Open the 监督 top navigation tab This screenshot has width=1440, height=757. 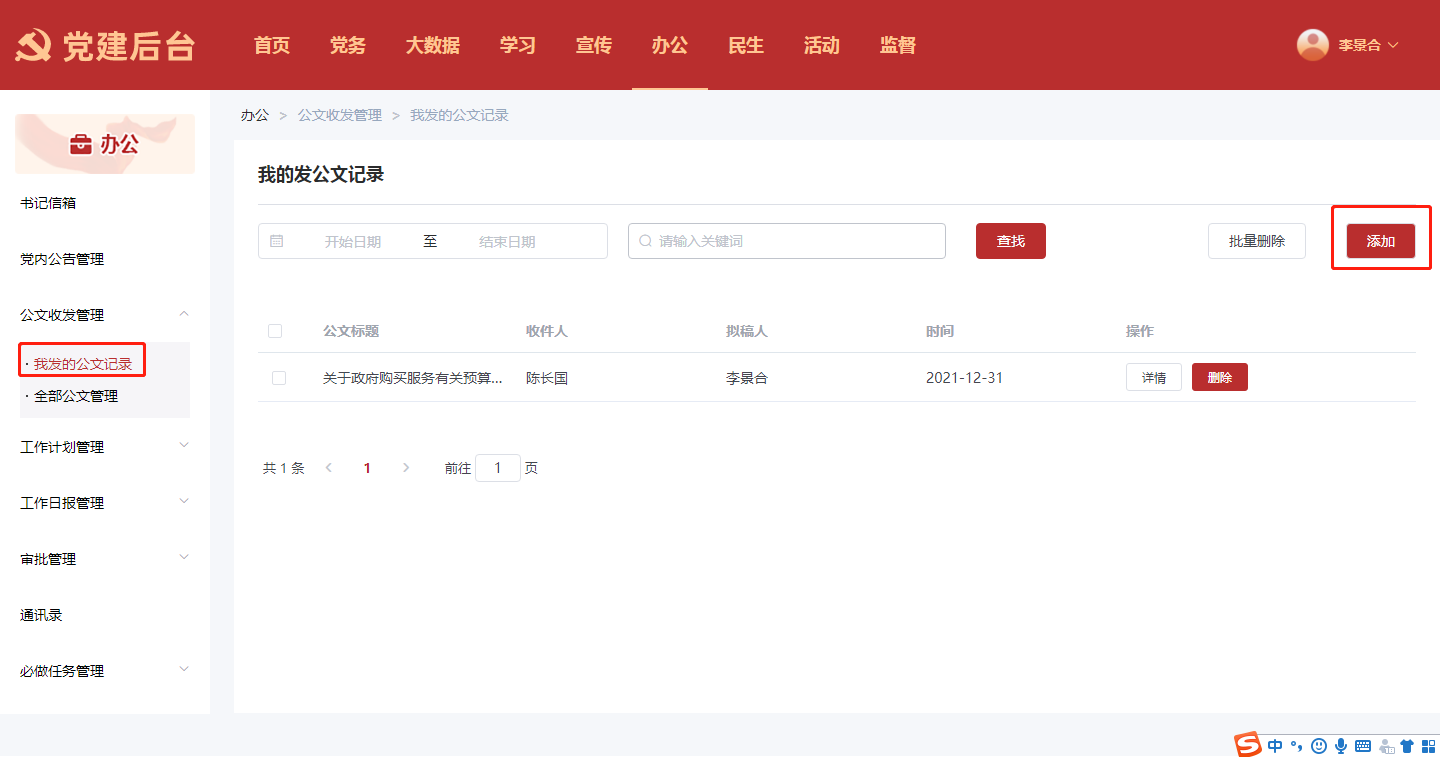coord(897,45)
